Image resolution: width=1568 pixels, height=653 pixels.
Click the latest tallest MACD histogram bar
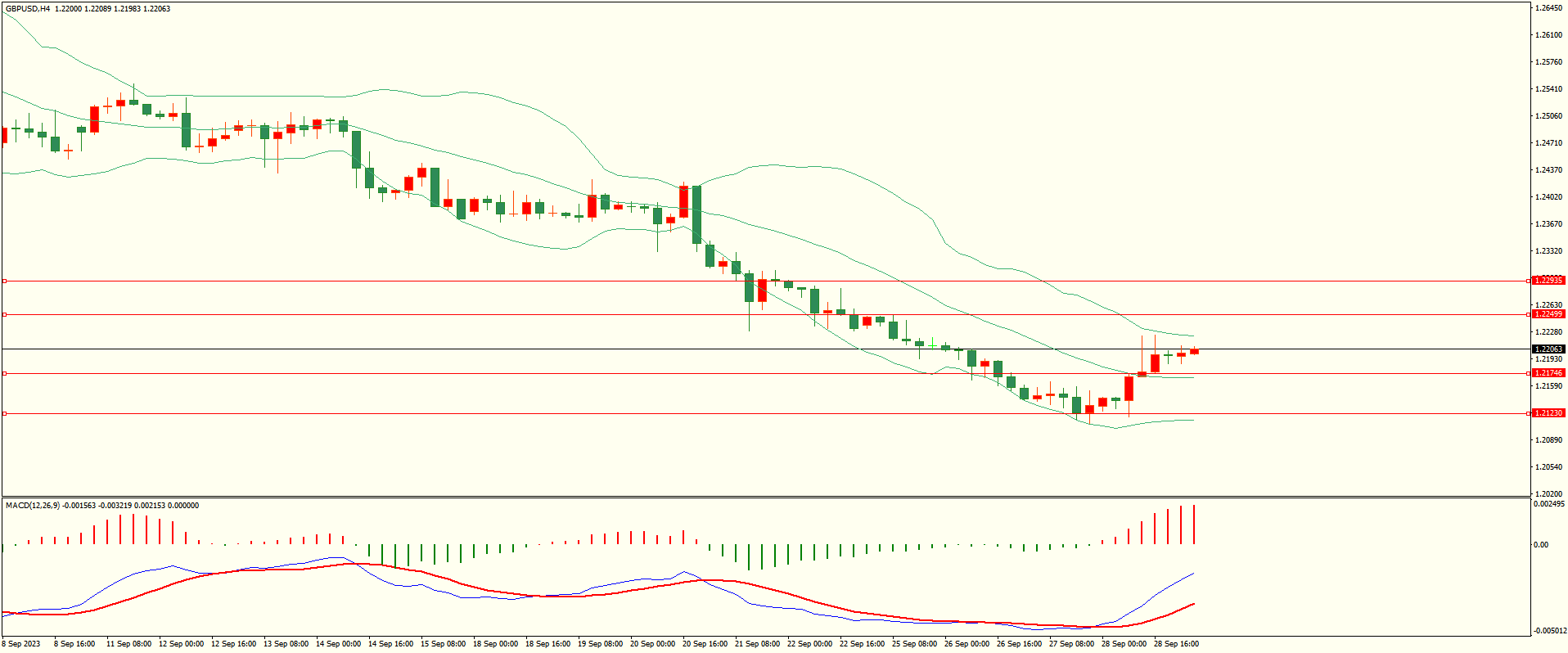coord(1194,525)
